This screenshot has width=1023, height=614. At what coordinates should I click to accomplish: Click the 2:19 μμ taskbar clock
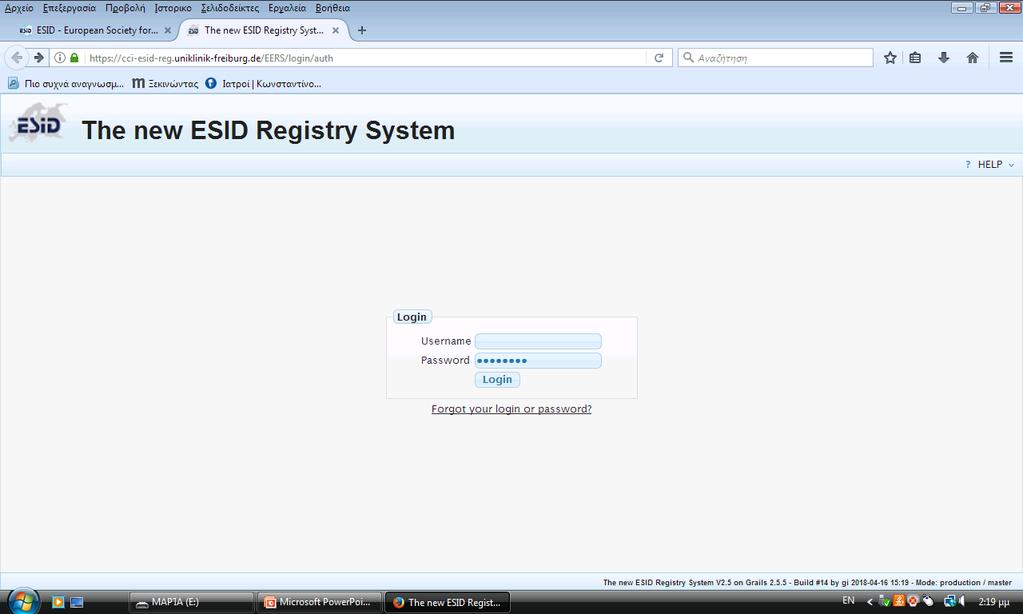(994, 602)
